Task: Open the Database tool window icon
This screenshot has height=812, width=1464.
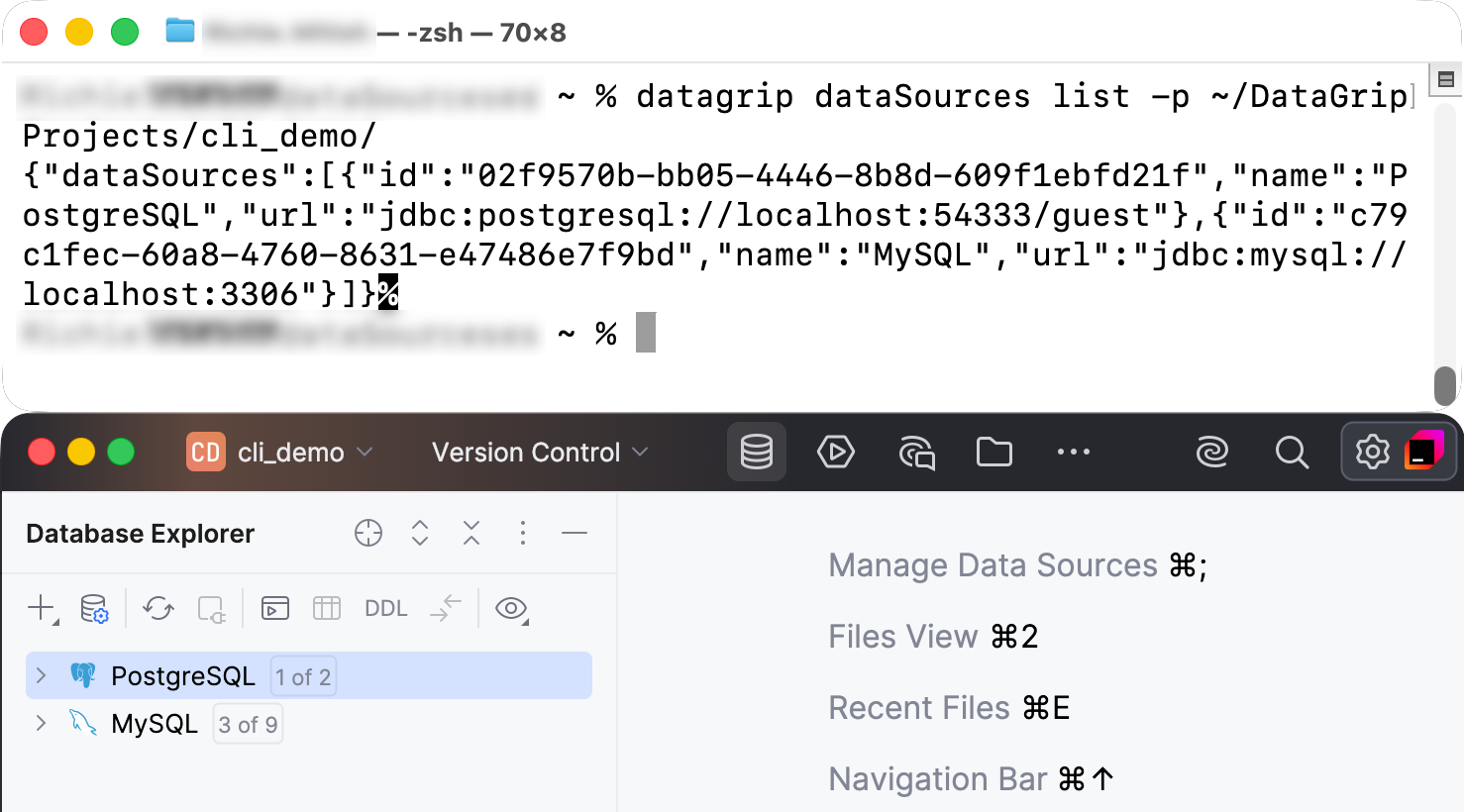Action: [x=757, y=453]
